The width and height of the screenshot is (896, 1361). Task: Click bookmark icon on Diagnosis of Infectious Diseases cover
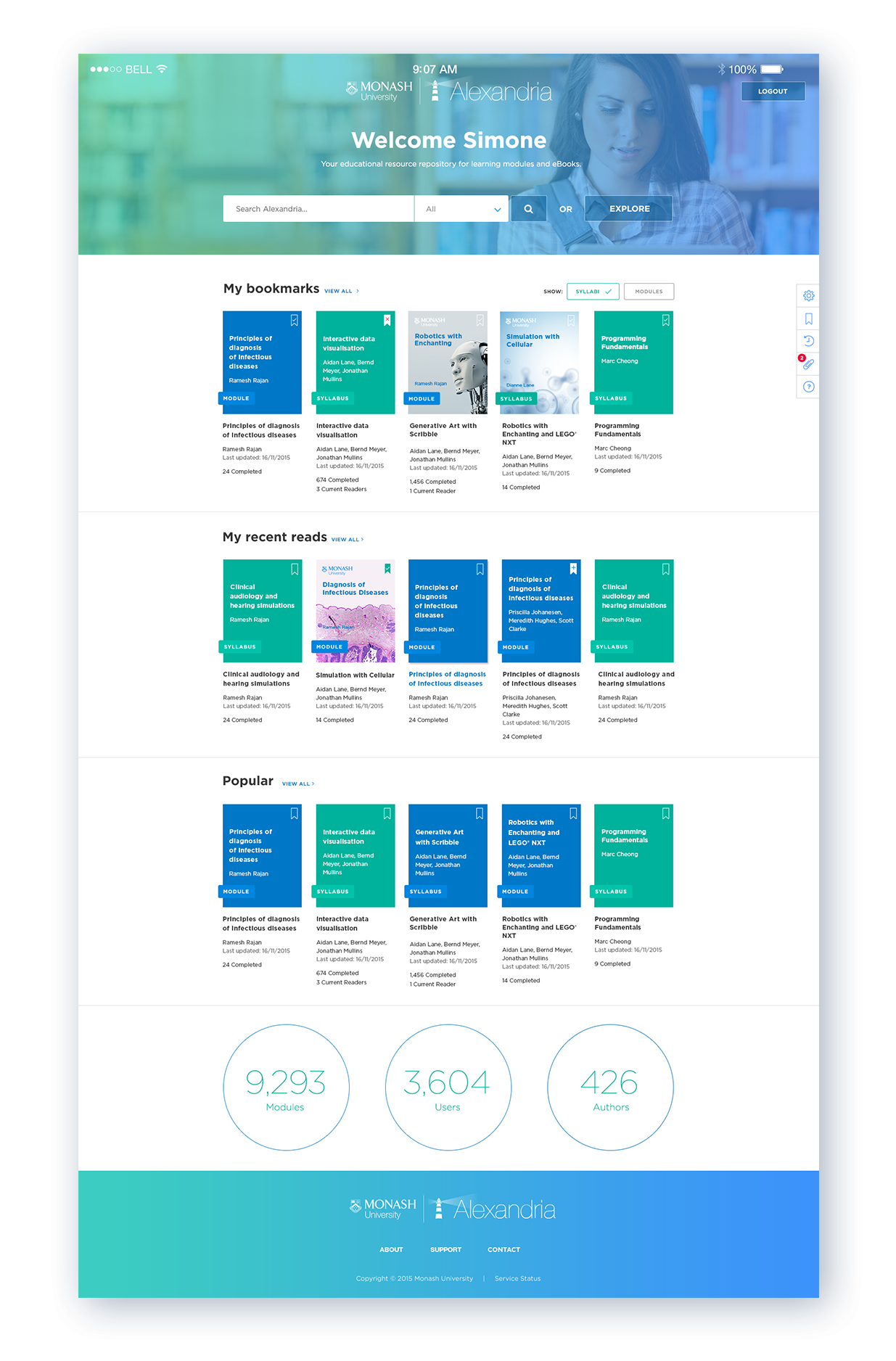[387, 569]
